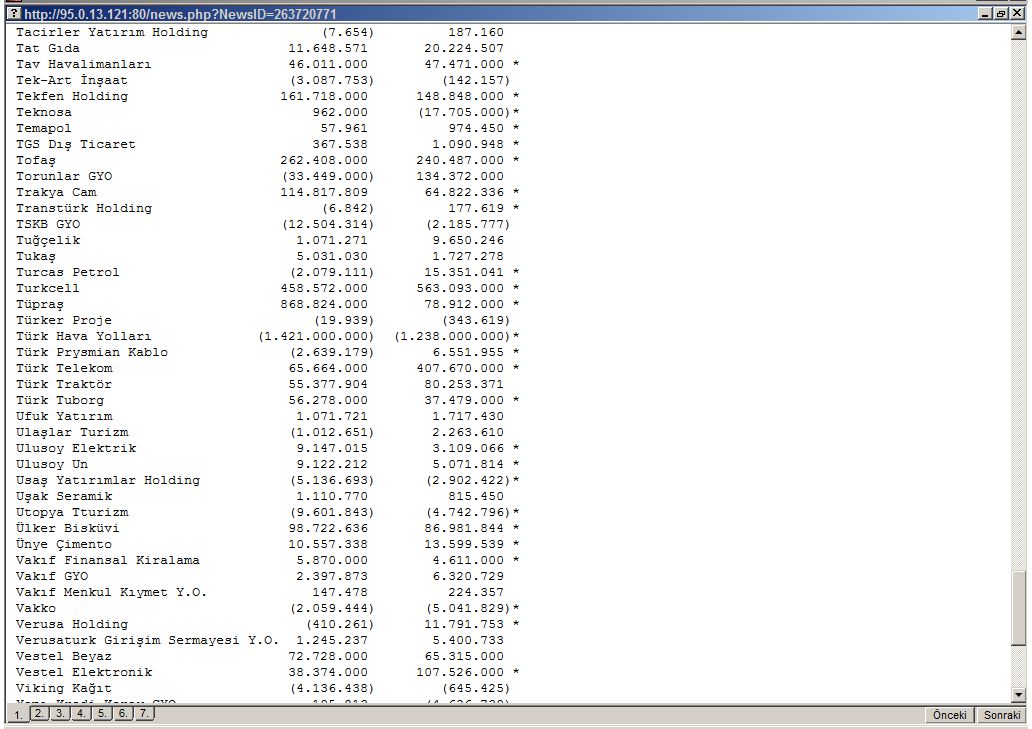This screenshot has width=1032, height=729.
Task: Select "Vakıf Finansal Kiralama" row name
Action: (108, 561)
